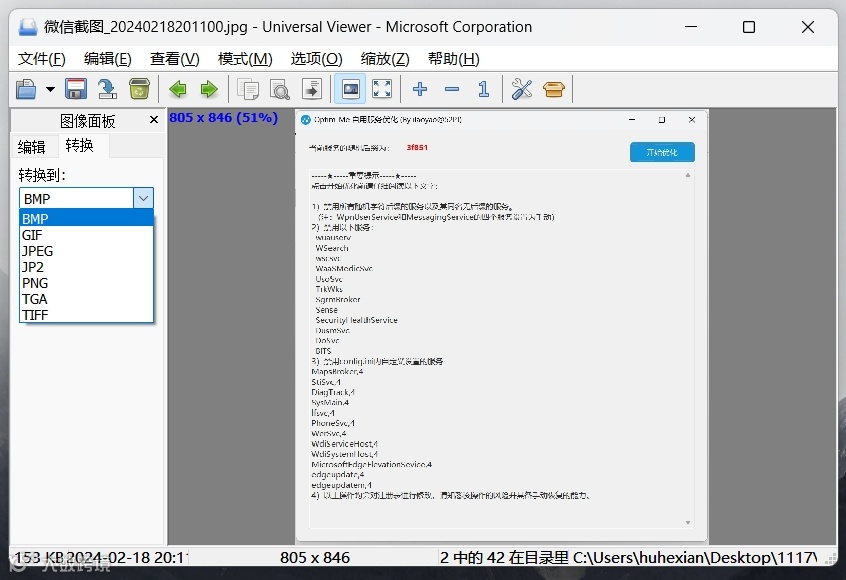Maximize the Universal Viewer window
This screenshot has height=580, width=846.
click(748, 27)
